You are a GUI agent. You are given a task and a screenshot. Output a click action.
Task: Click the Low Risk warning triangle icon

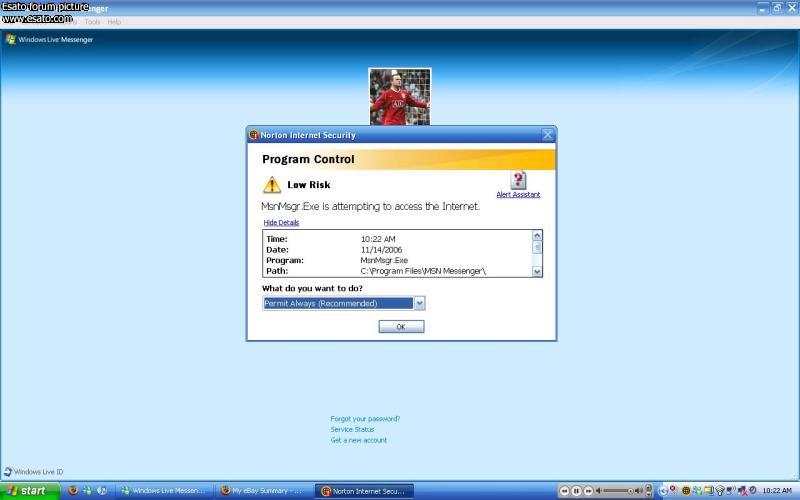(272, 185)
